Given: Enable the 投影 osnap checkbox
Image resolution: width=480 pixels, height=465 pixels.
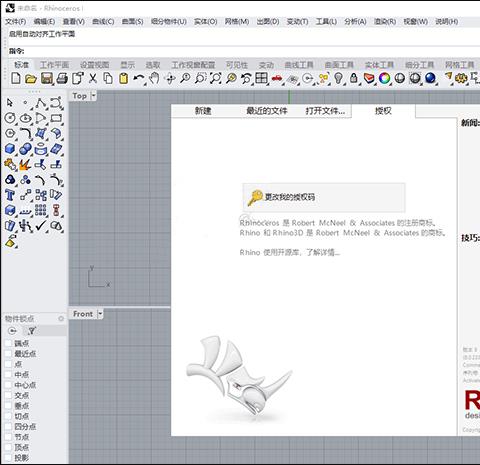Looking at the screenshot, I should pos(8,458).
